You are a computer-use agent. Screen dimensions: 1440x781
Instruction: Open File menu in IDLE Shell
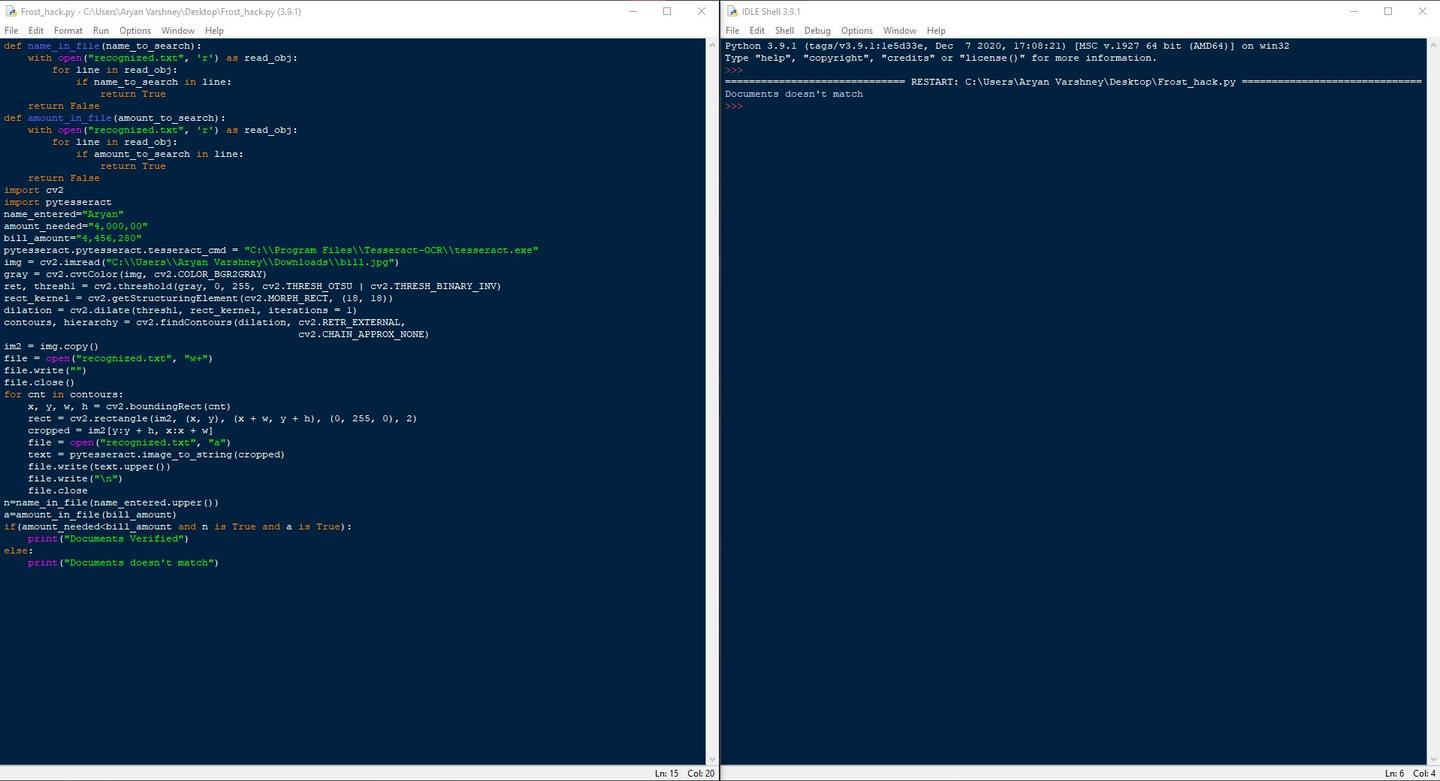tap(732, 31)
